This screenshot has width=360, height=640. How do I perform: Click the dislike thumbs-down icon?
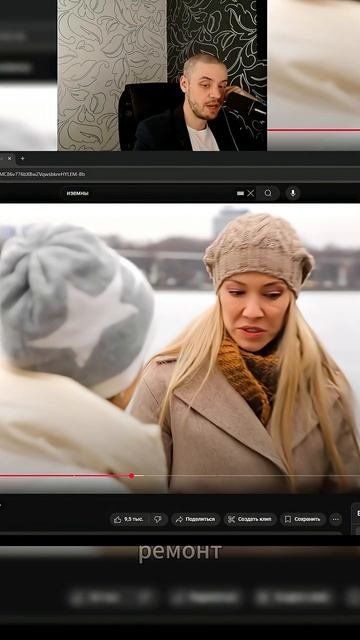[x=158, y=519]
